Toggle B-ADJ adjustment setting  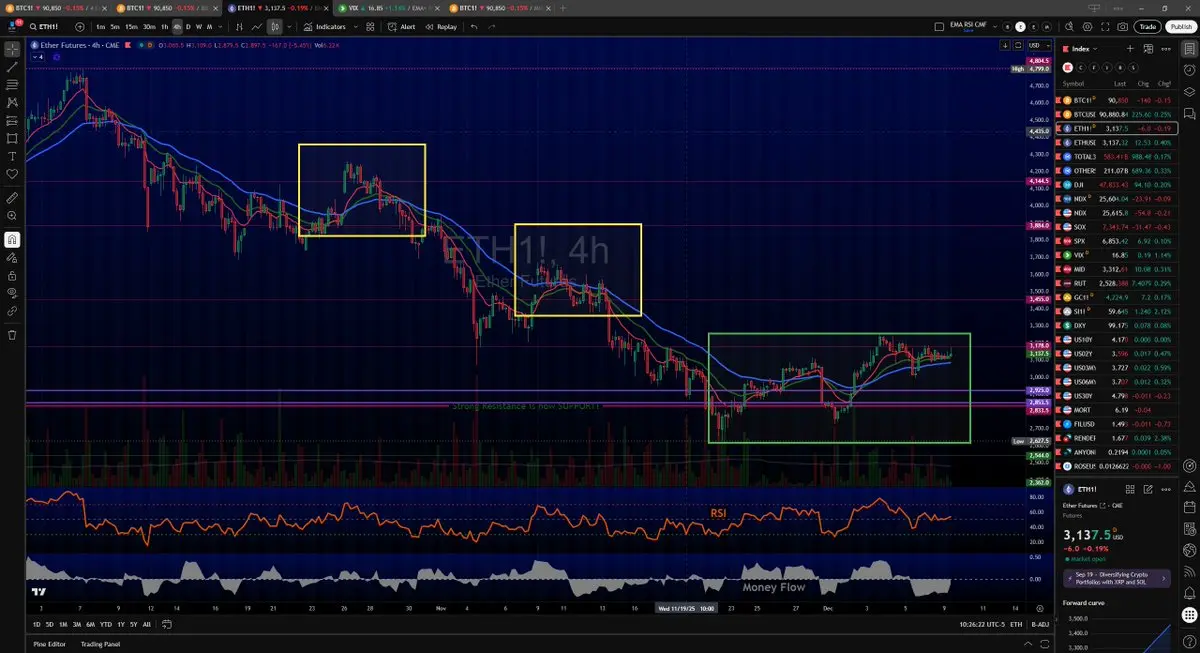(x=1039, y=624)
